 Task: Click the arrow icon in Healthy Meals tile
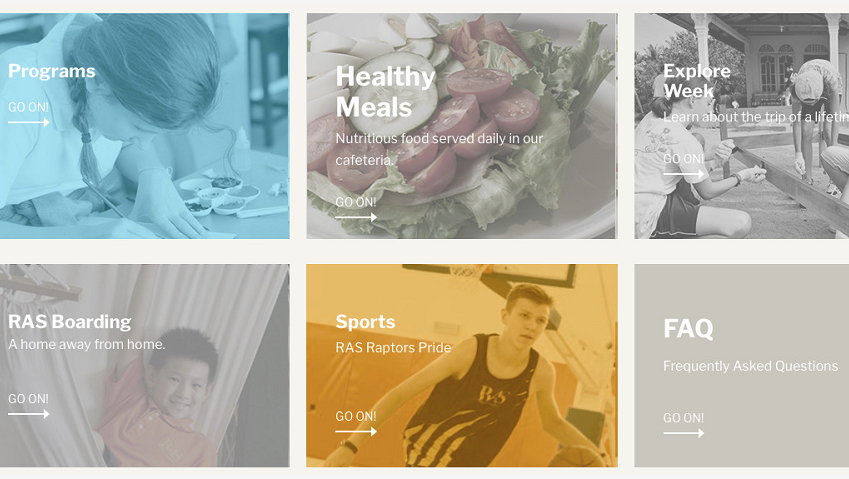356,218
